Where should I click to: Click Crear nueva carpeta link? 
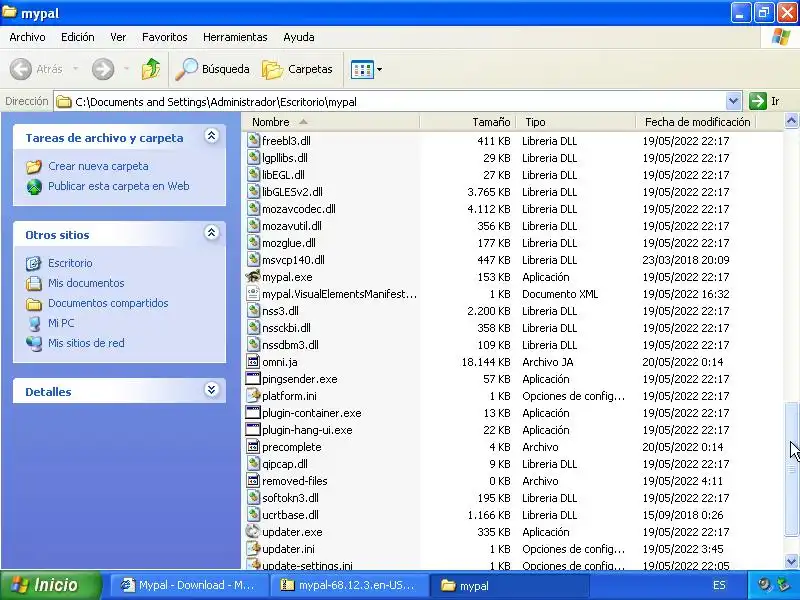[98, 166]
